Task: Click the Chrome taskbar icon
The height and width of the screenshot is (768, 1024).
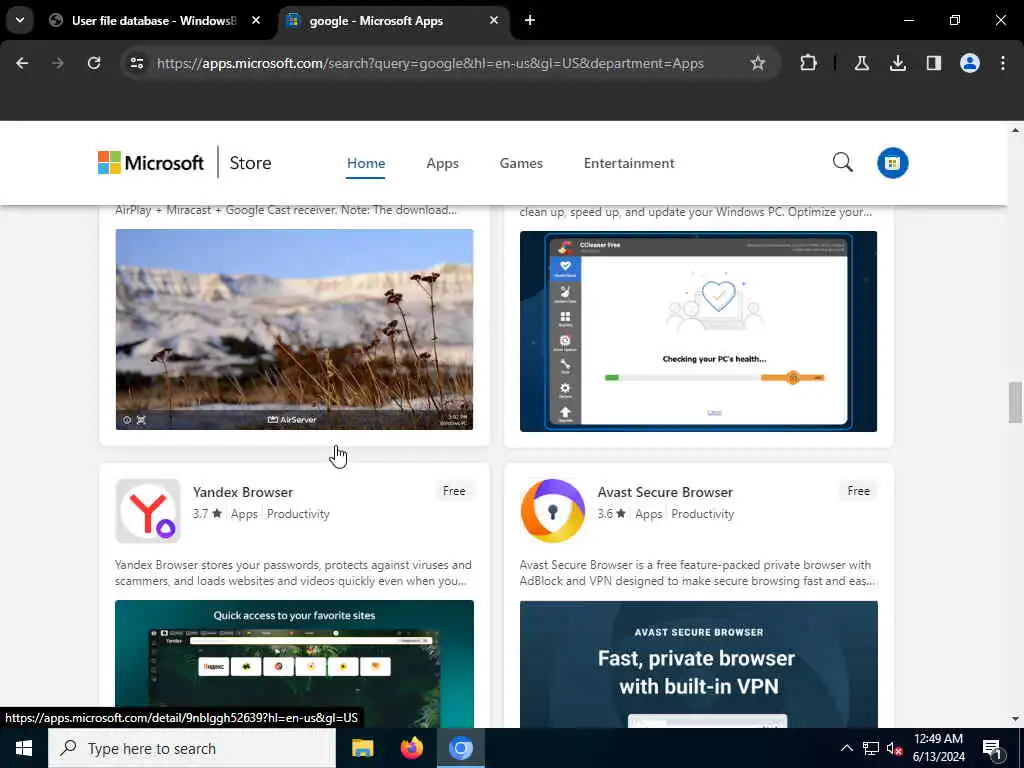Action: [x=460, y=748]
